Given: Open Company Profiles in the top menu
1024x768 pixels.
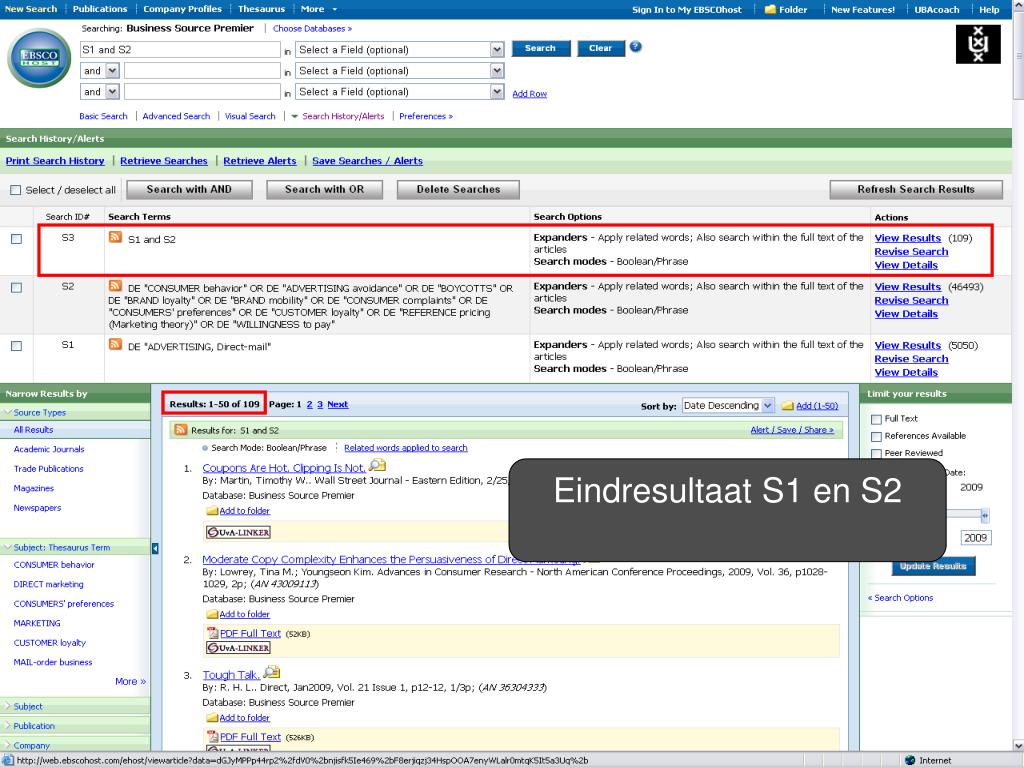Looking at the screenshot, I should click(x=182, y=9).
